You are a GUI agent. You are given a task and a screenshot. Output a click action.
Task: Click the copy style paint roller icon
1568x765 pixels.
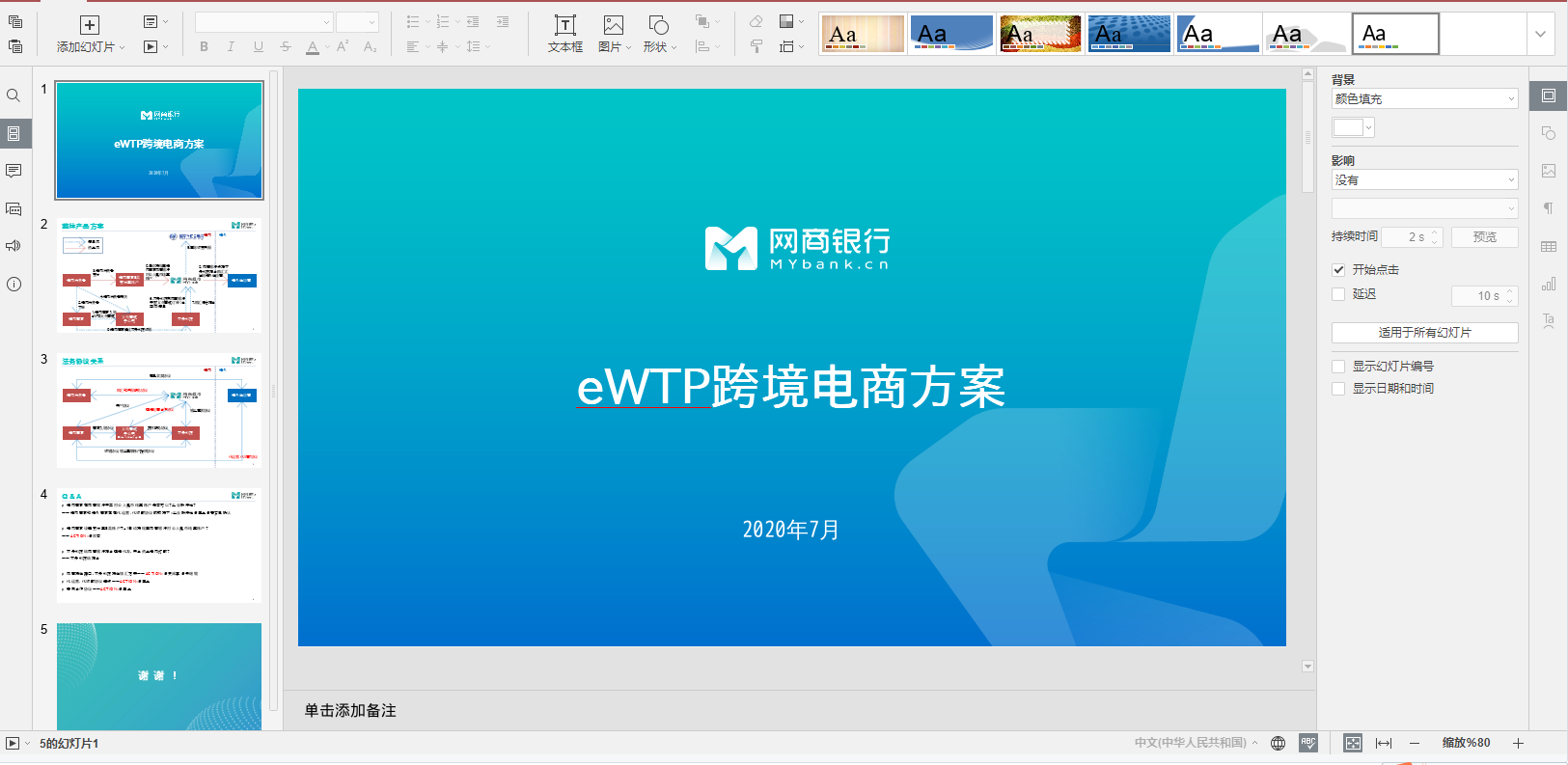point(756,45)
